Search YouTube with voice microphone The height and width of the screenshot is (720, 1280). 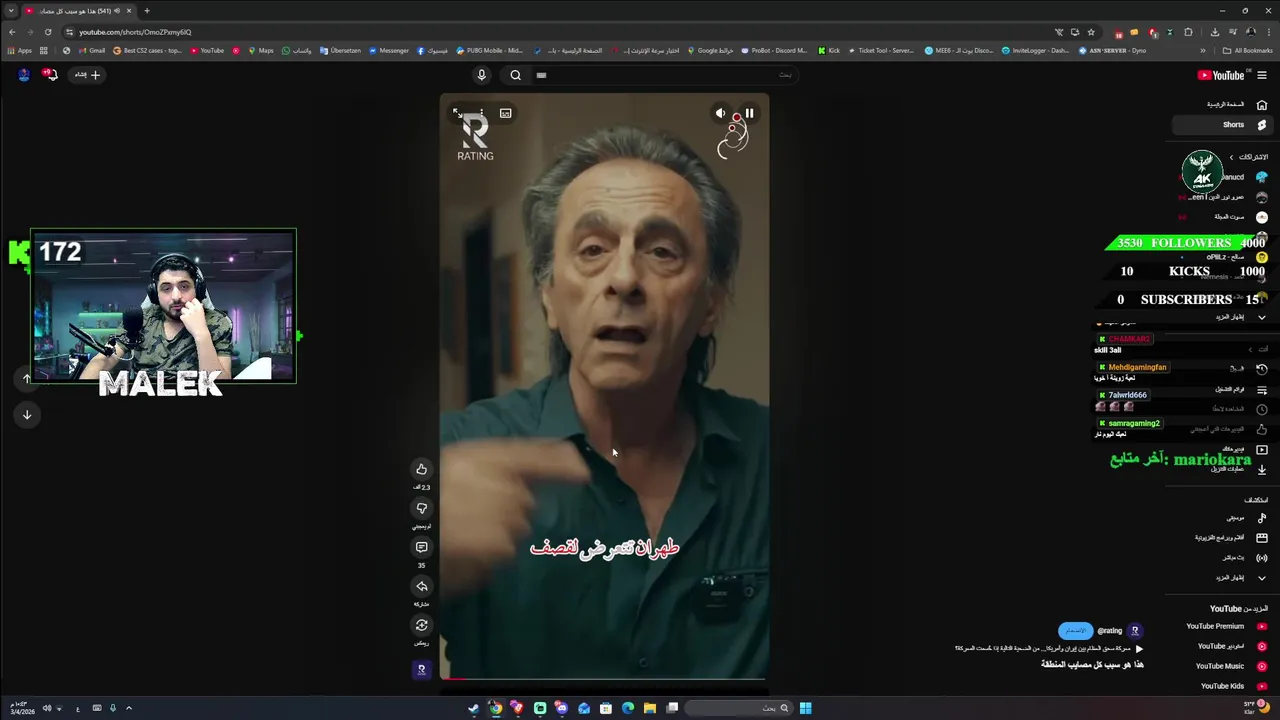481,75
